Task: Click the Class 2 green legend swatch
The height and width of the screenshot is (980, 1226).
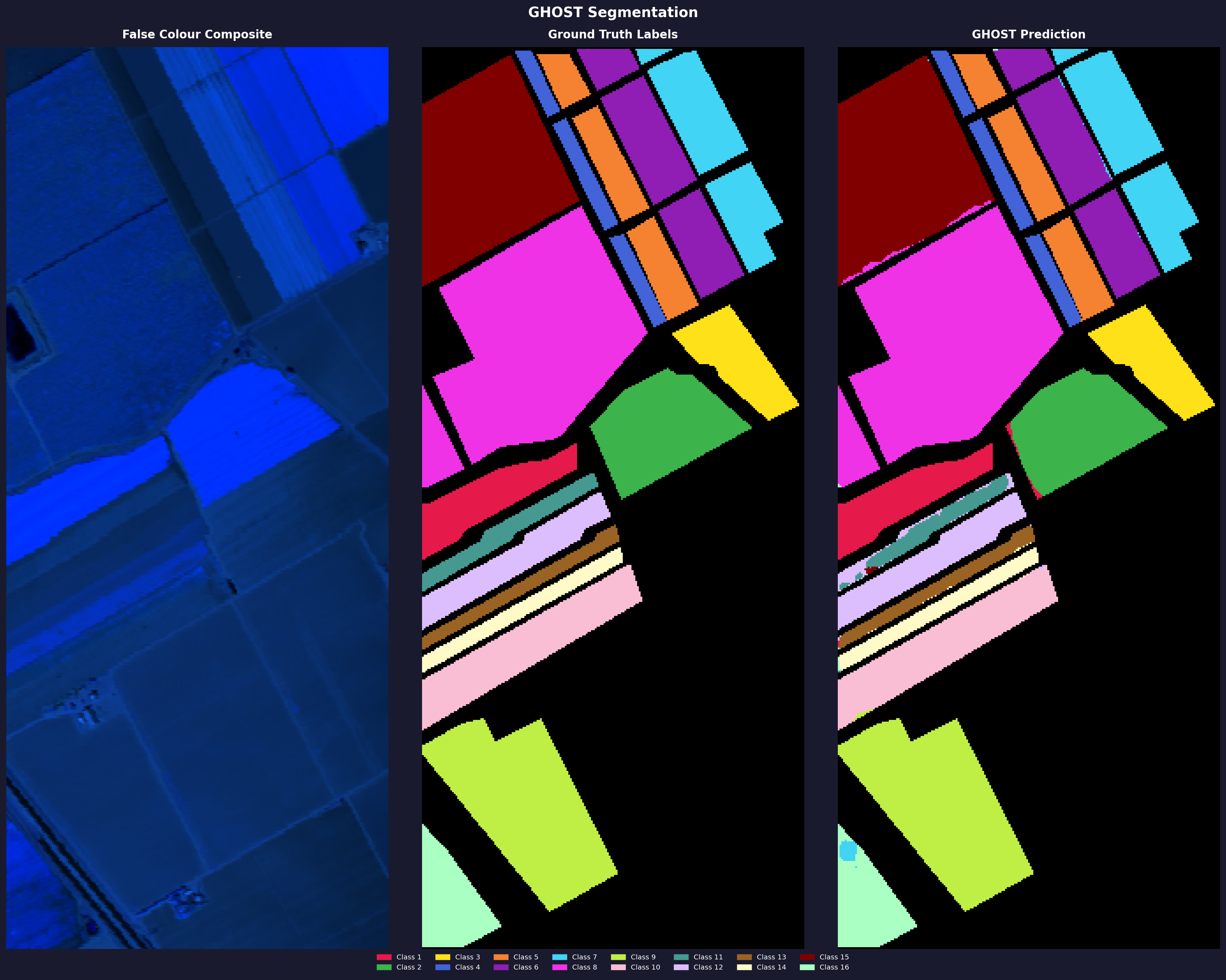Action: 384,967
